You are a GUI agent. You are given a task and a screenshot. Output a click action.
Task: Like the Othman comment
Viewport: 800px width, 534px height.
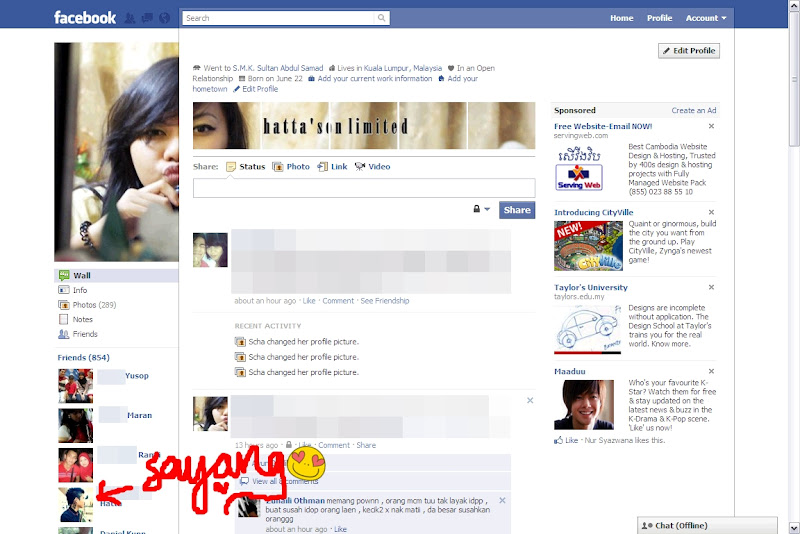point(340,529)
